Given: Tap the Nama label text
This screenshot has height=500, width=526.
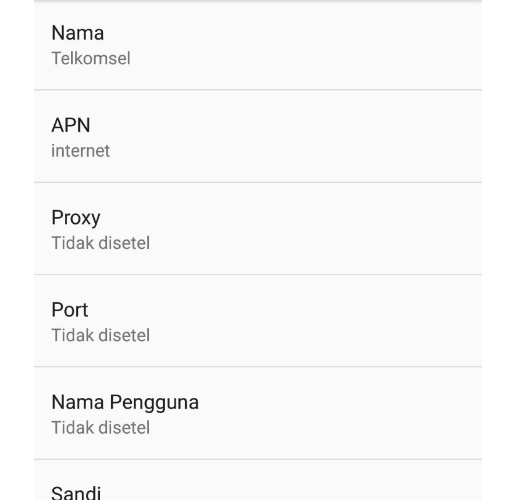Looking at the screenshot, I should click(x=77, y=33).
